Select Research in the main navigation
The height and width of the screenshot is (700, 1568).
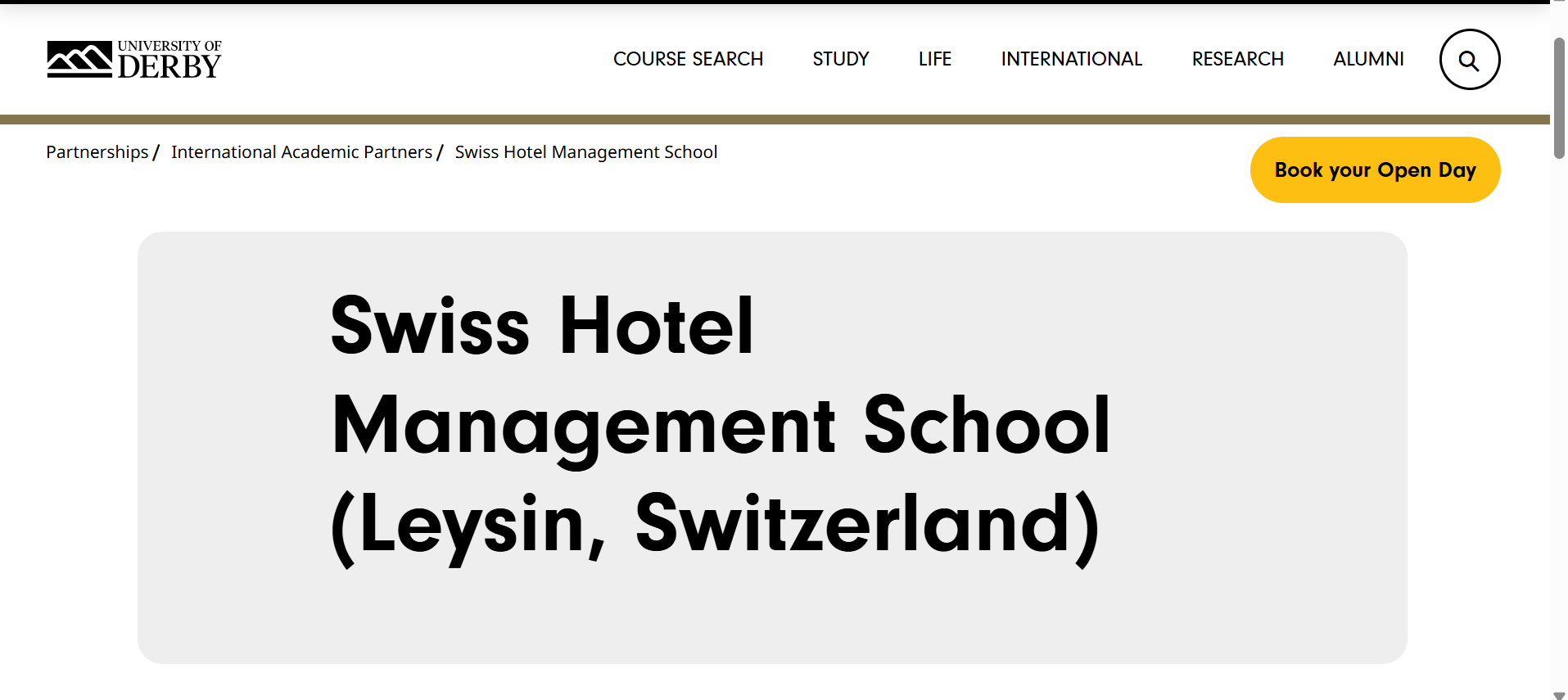coord(1237,60)
